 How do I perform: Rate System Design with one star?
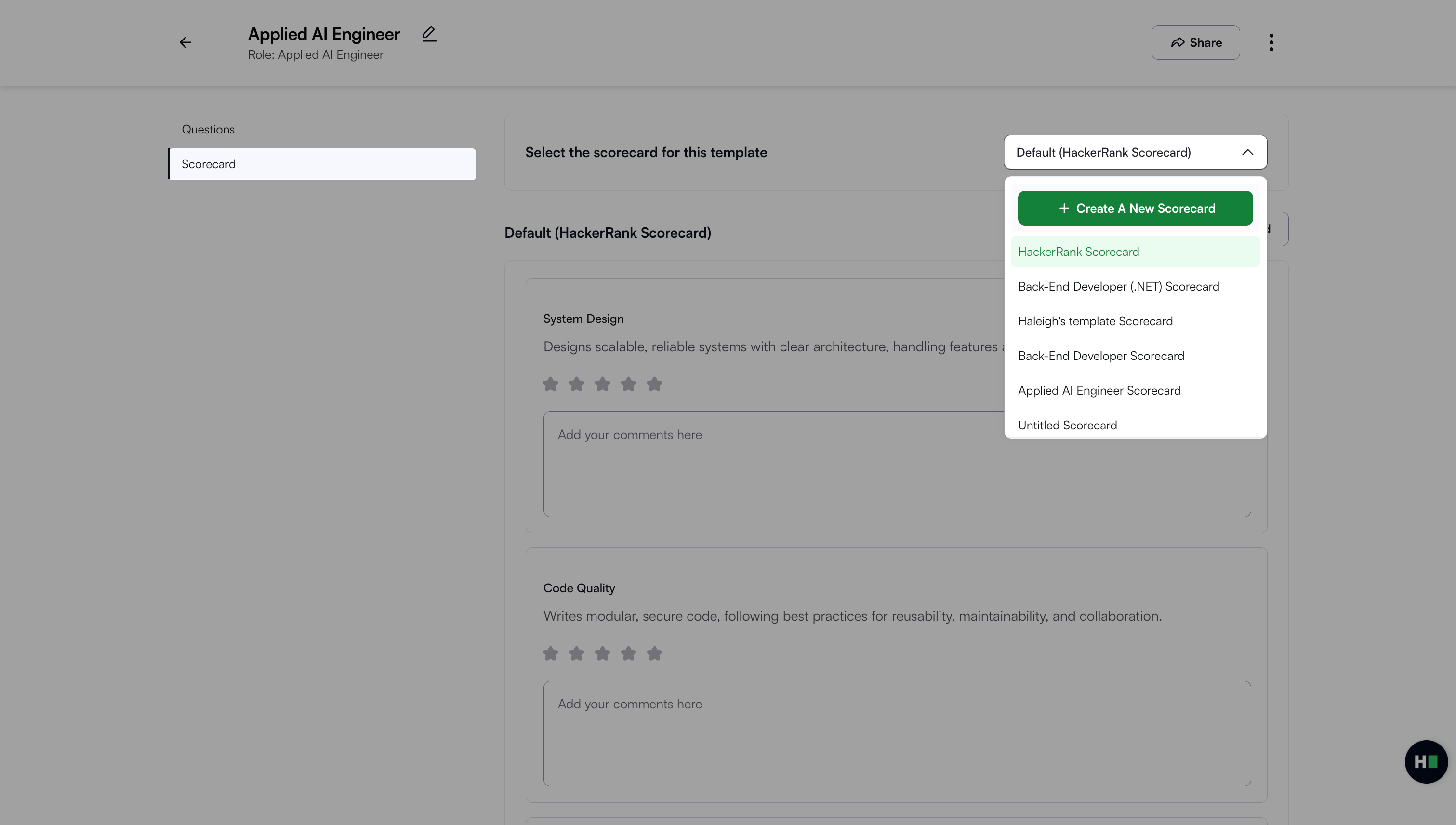(550, 384)
